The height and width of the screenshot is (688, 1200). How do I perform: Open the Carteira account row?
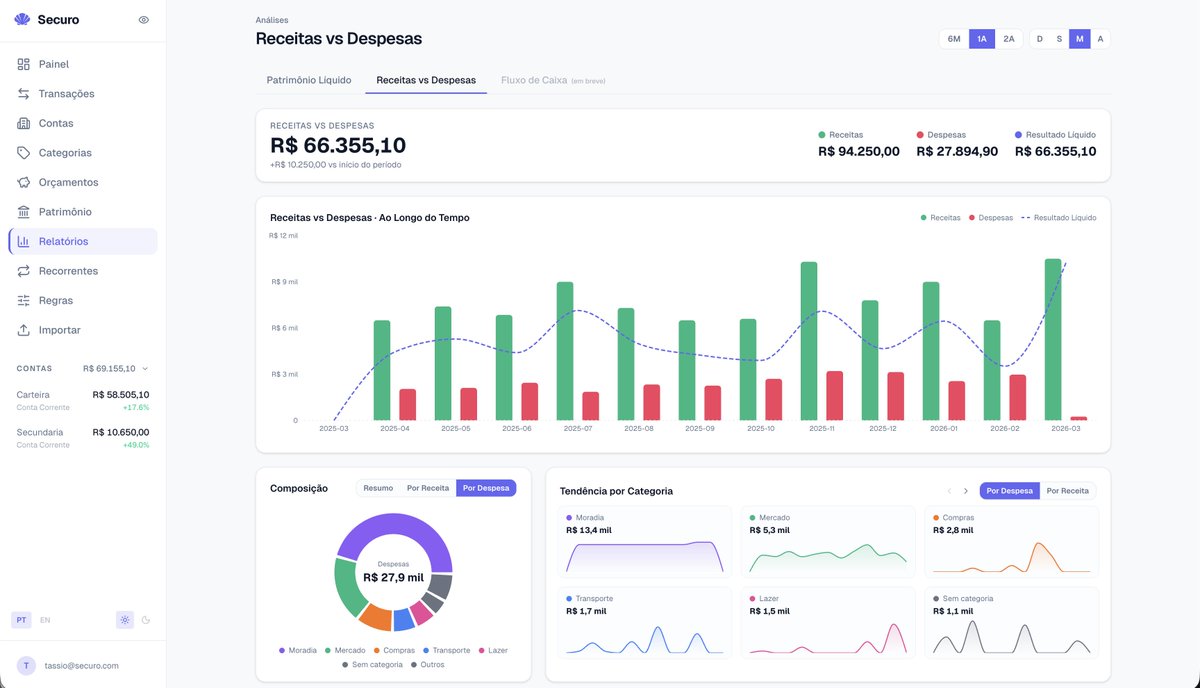pyautogui.click(x=83, y=401)
